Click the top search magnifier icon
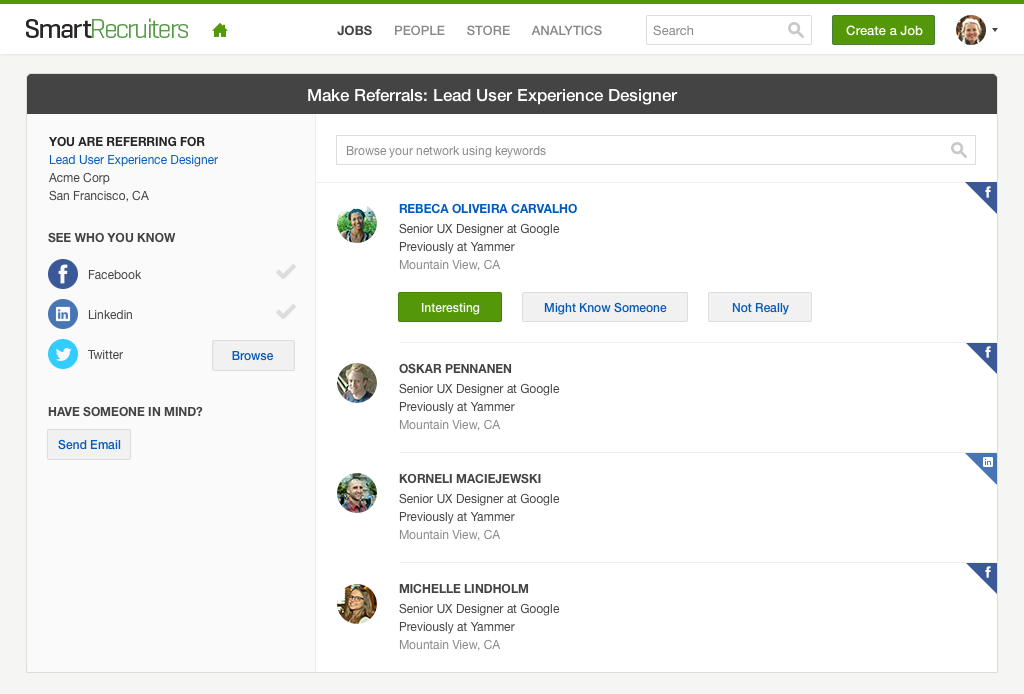Viewport: 1024px width, 694px height. (795, 30)
